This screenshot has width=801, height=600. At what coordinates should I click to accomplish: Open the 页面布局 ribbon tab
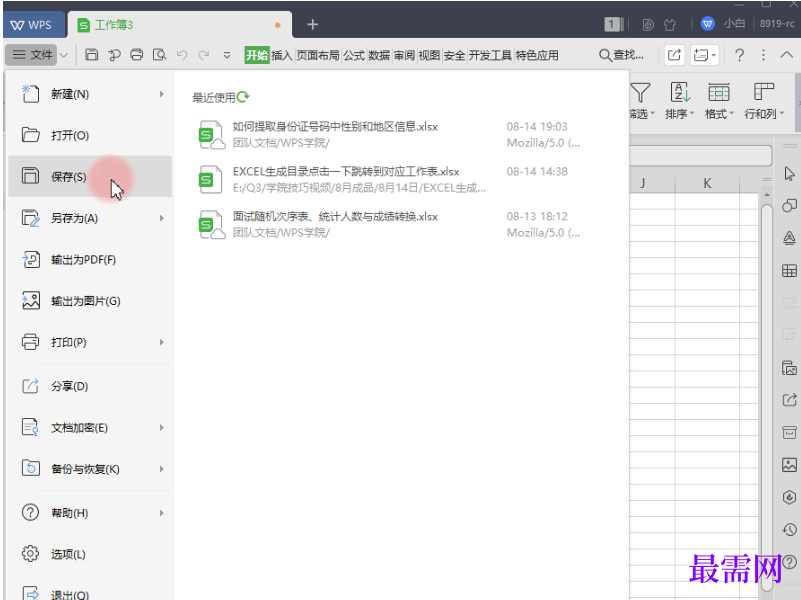coord(318,55)
